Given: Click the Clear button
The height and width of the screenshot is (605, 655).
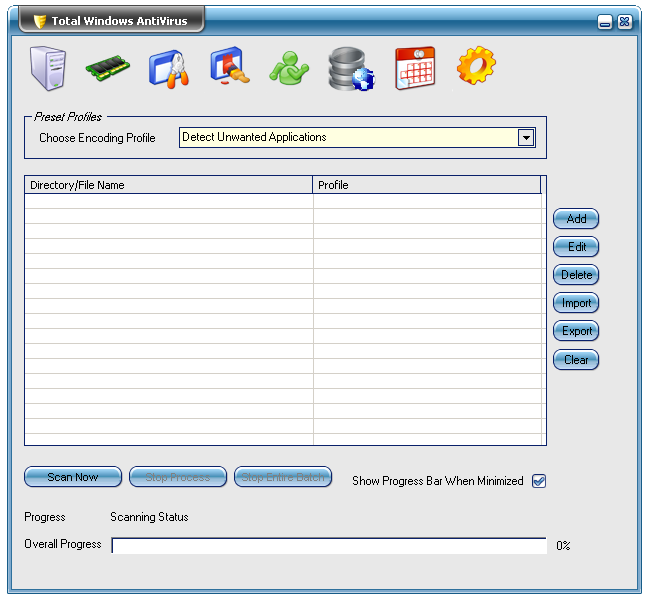Looking at the screenshot, I should tap(576, 359).
